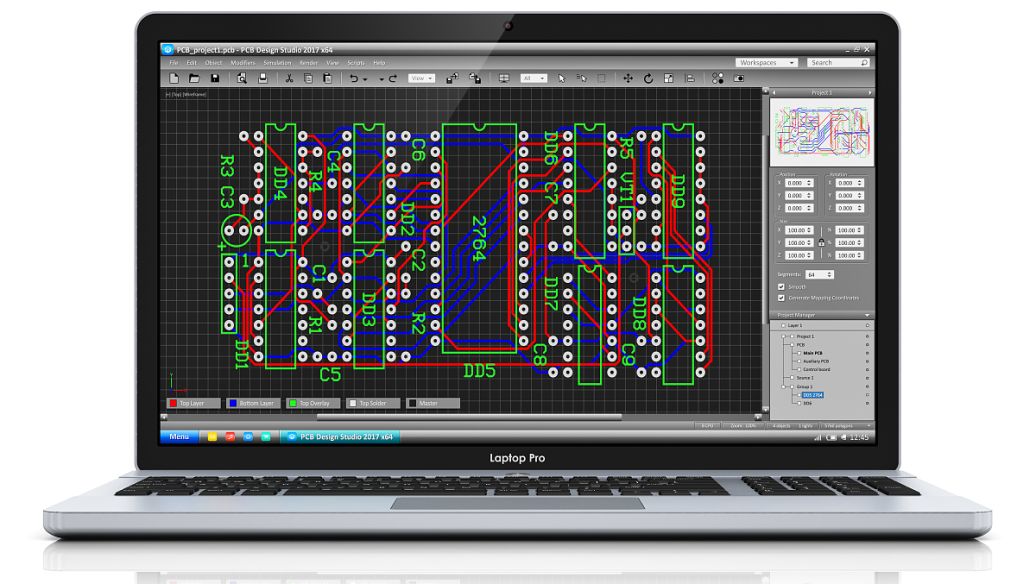1036x584 pixels.
Task: Save the project with the floppy-disk icon
Action: [215, 79]
